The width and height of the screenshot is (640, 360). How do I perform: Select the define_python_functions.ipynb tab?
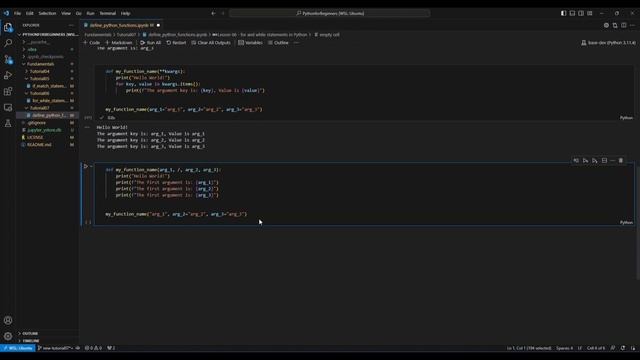(122, 25)
